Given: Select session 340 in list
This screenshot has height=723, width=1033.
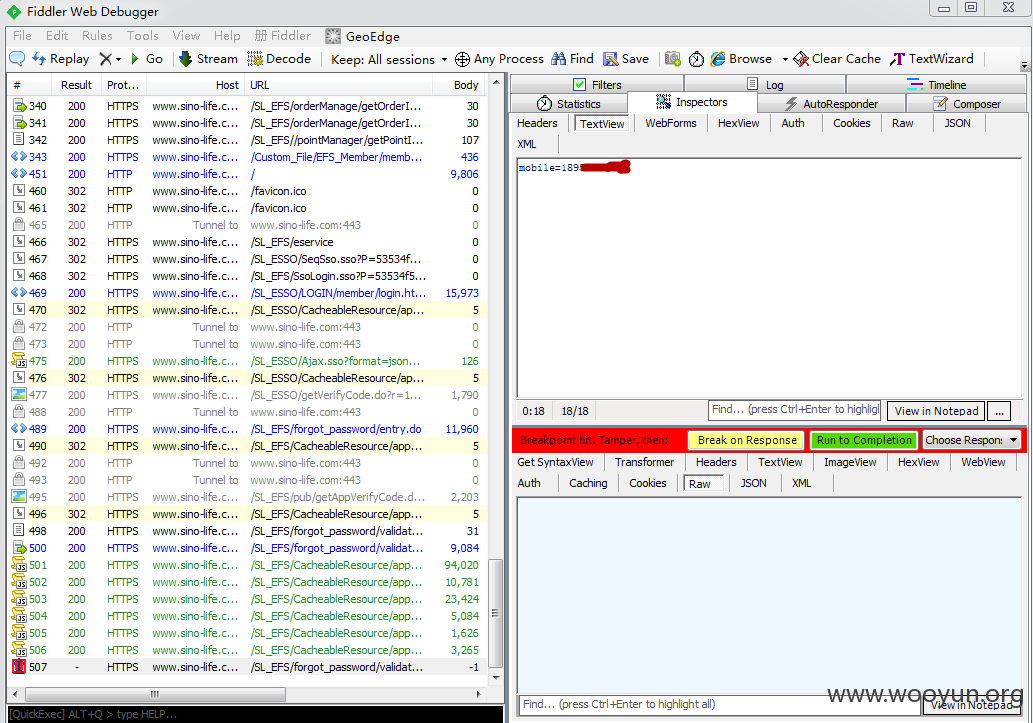Looking at the screenshot, I should click(x=249, y=106).
